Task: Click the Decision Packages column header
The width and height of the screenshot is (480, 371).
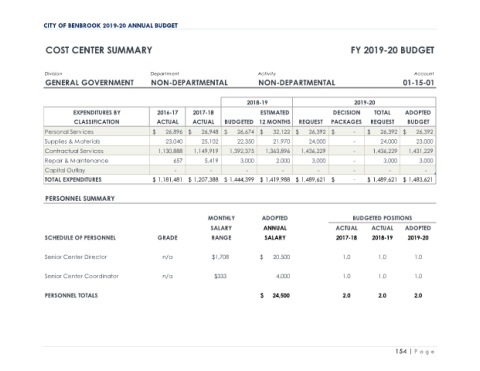Action: tap(346, 117)
